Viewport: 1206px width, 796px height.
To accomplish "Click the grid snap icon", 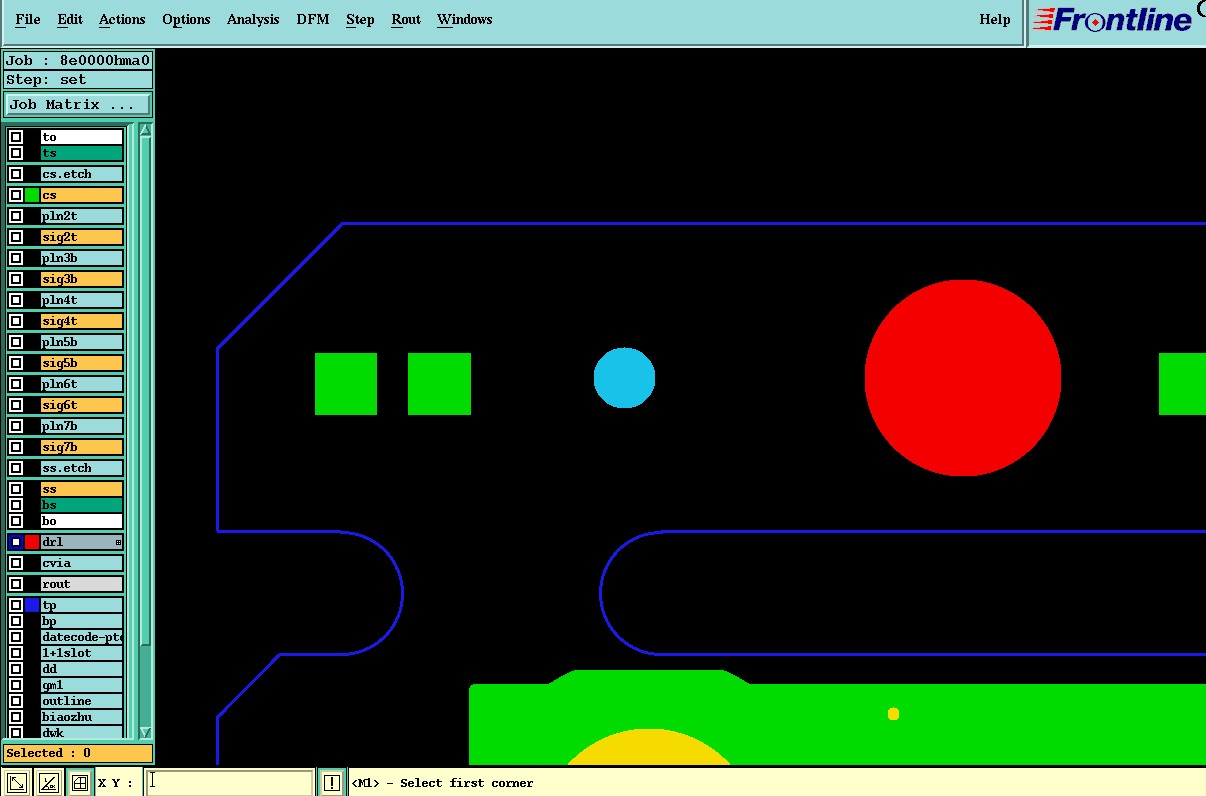I will (80, 783).
